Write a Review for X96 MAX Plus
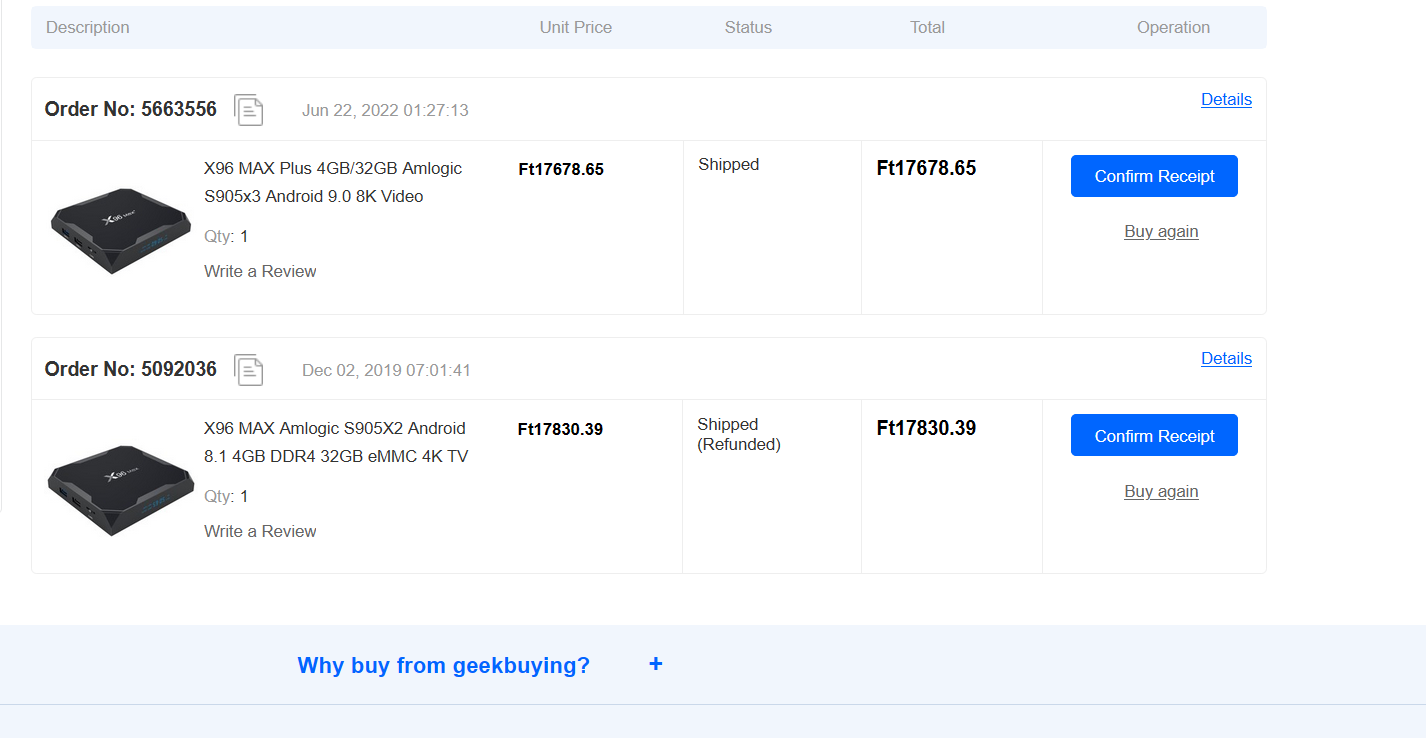 coord(260,271)
